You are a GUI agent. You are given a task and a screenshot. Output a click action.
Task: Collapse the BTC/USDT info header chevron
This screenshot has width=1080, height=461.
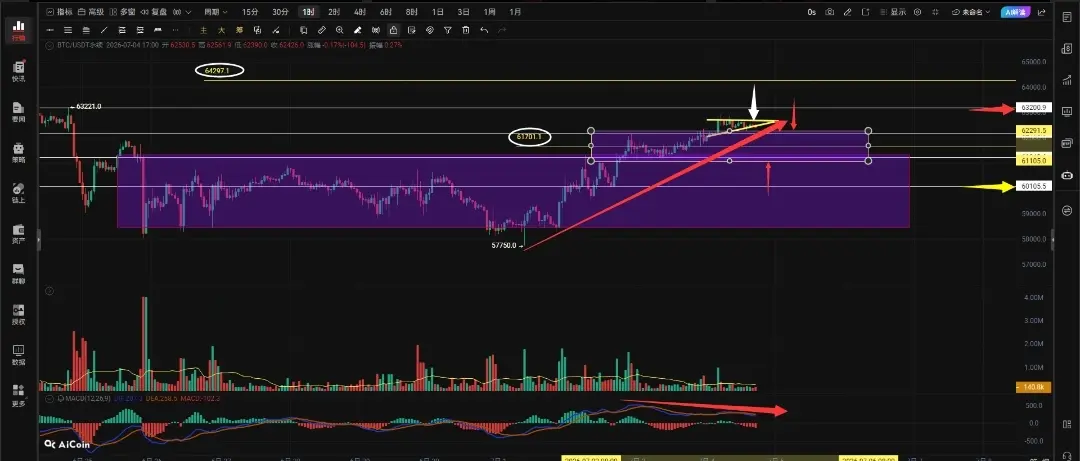[49, 45]
